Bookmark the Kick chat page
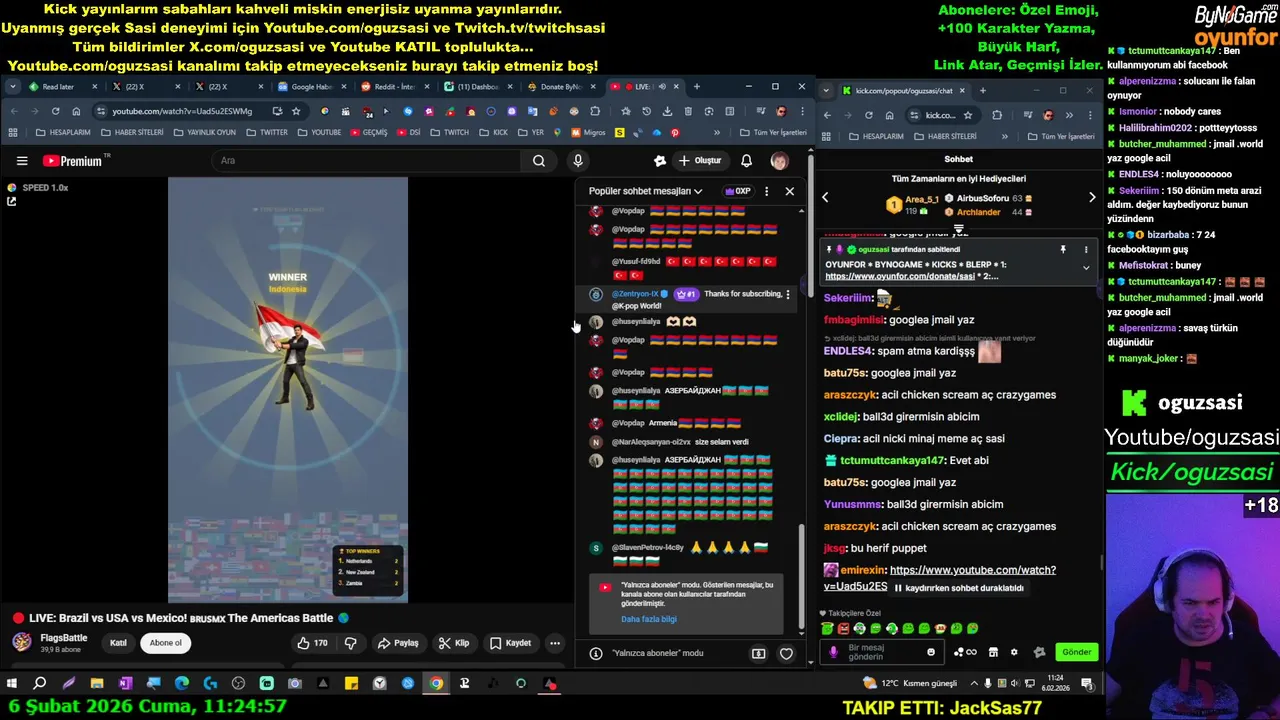 pos(968,115)
